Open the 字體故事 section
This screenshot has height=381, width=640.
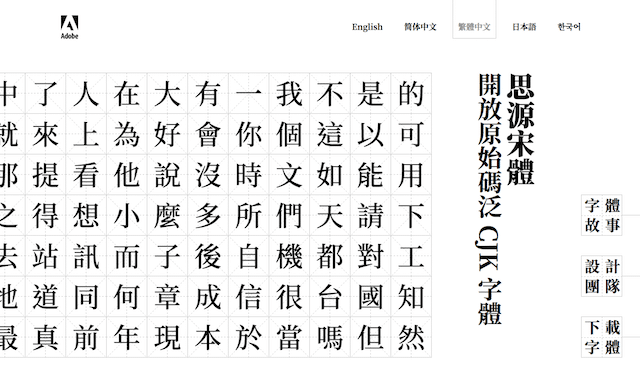coord(602,215)
